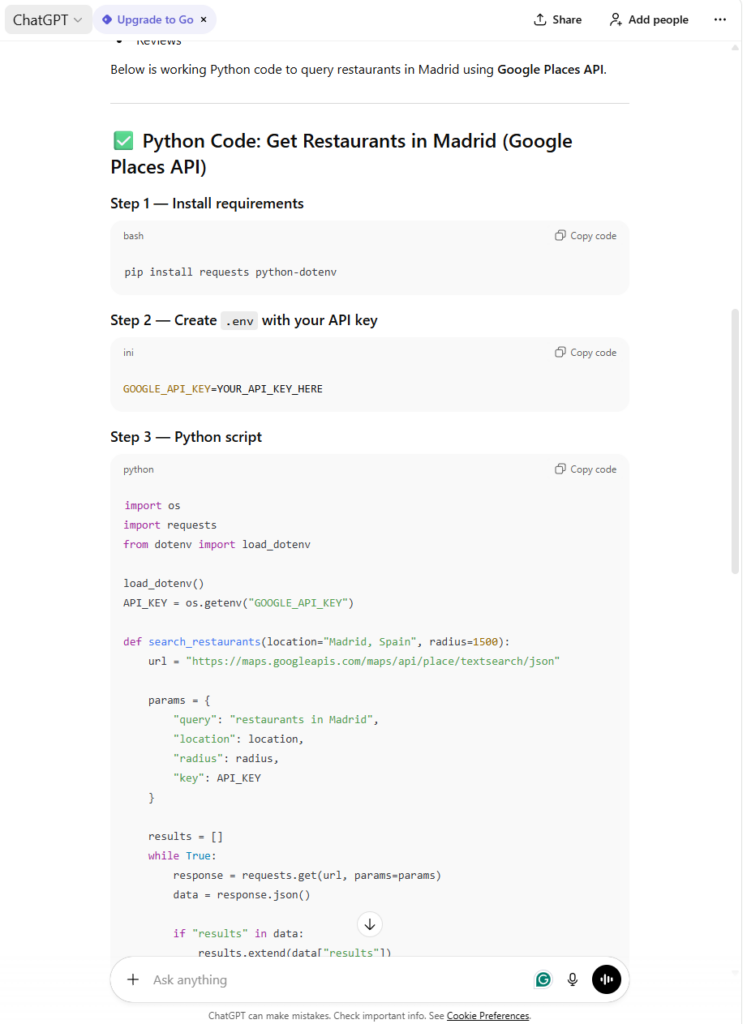The image size is (747, 1024).
Task: Dismiss the Upgrade to Go banner
Action: (204, 19)
